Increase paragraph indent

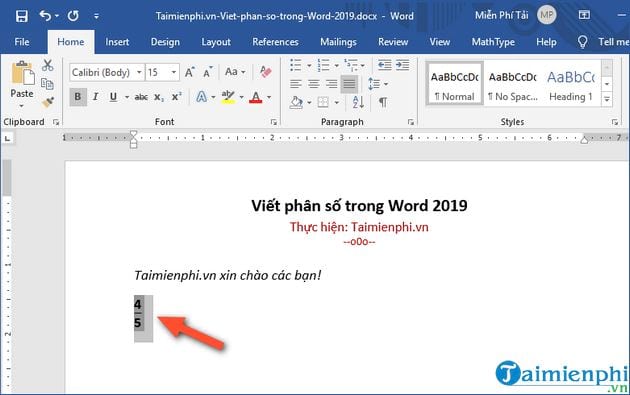402,65
